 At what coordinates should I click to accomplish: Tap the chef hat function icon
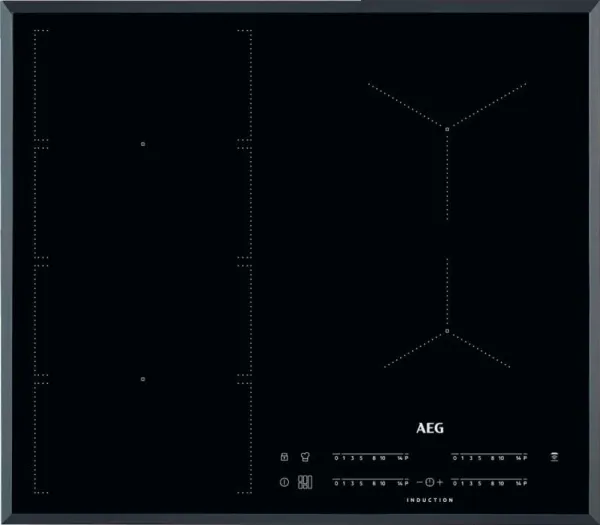tap(304, 457)
